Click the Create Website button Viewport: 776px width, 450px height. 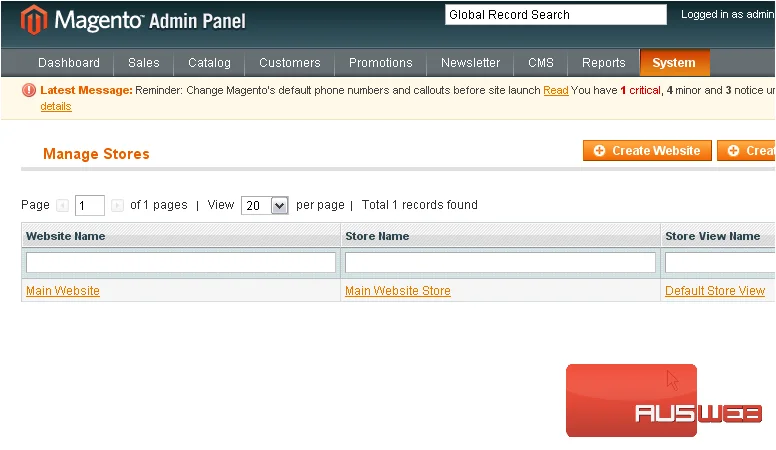(647, 150)
